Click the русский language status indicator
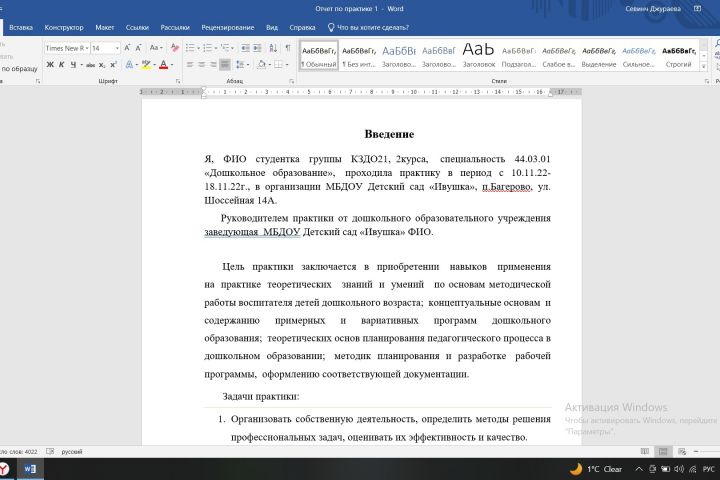The width and height of the screenshot is (720, 480). (72, 452)
